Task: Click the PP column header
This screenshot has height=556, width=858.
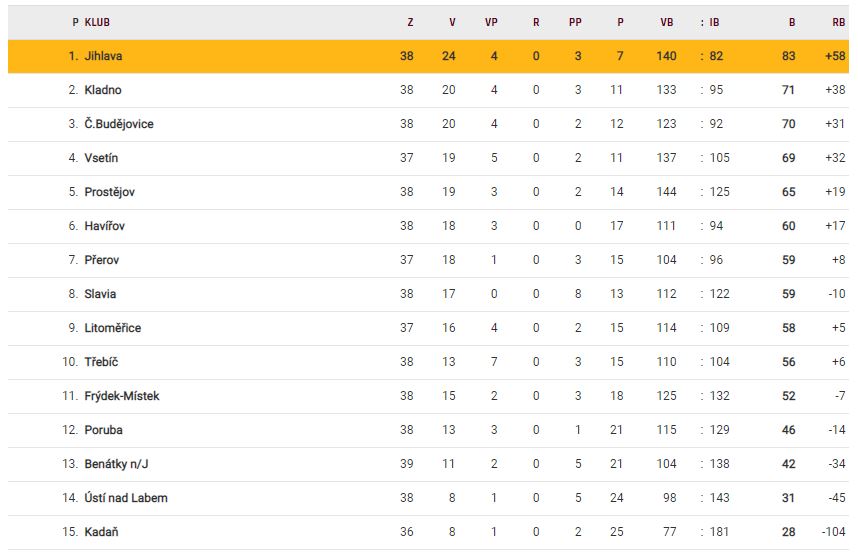Action: point(576,21)
